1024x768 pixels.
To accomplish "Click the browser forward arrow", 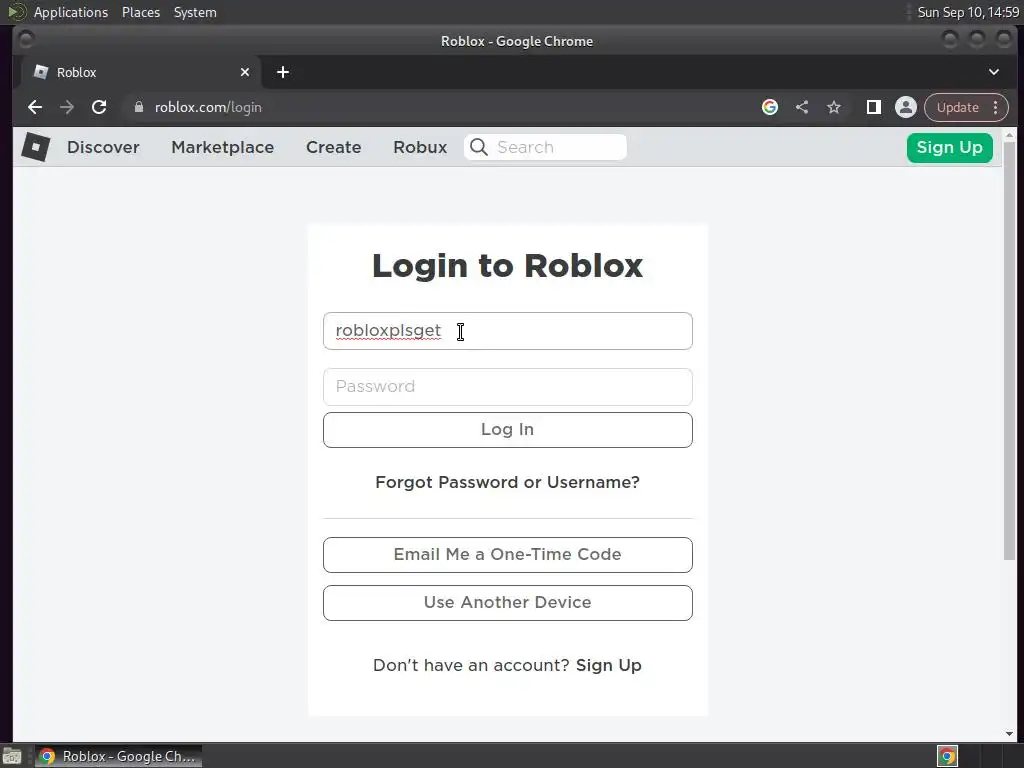I will click(x=67, y=107).
